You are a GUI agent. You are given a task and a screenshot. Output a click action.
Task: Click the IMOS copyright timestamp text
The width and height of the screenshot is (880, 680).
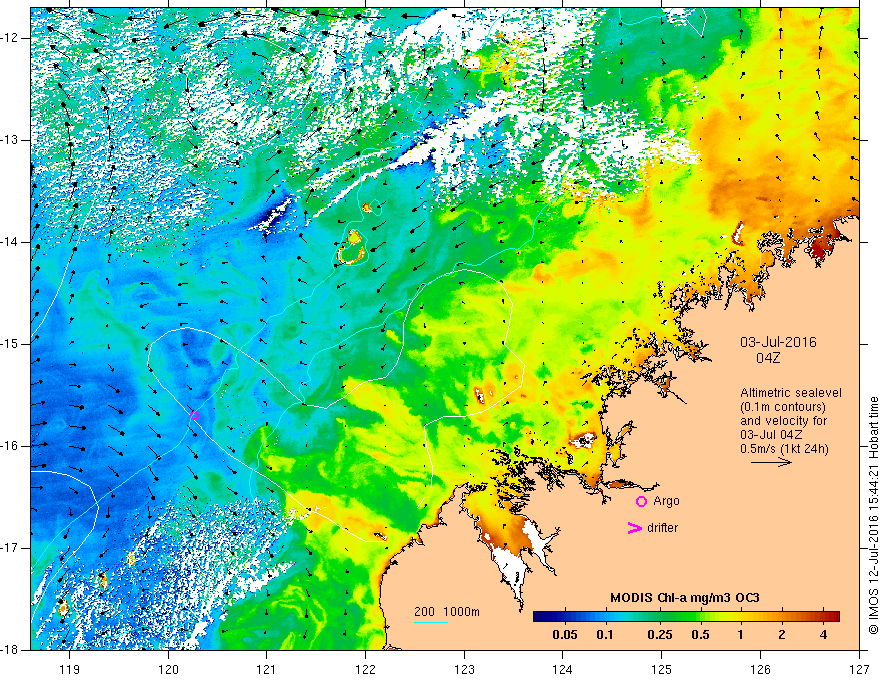pos(873,515)
